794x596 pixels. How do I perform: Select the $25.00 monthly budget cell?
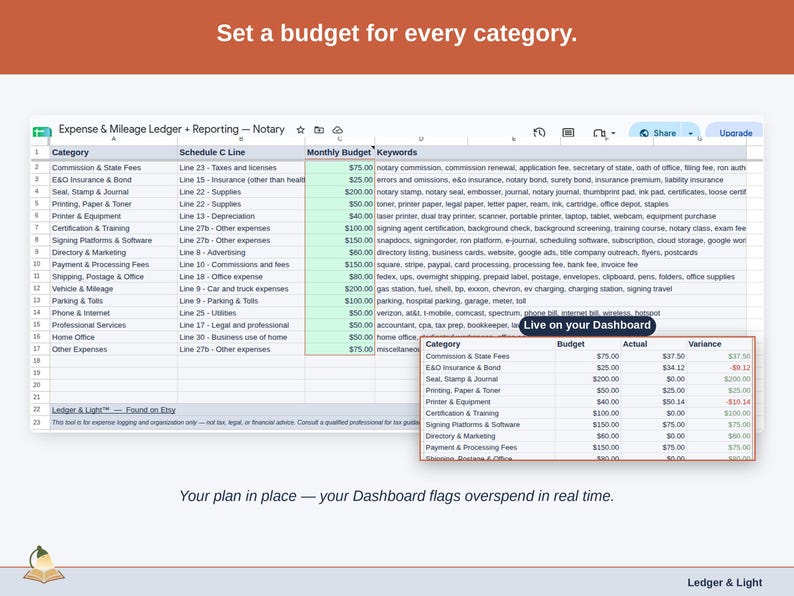340,180
